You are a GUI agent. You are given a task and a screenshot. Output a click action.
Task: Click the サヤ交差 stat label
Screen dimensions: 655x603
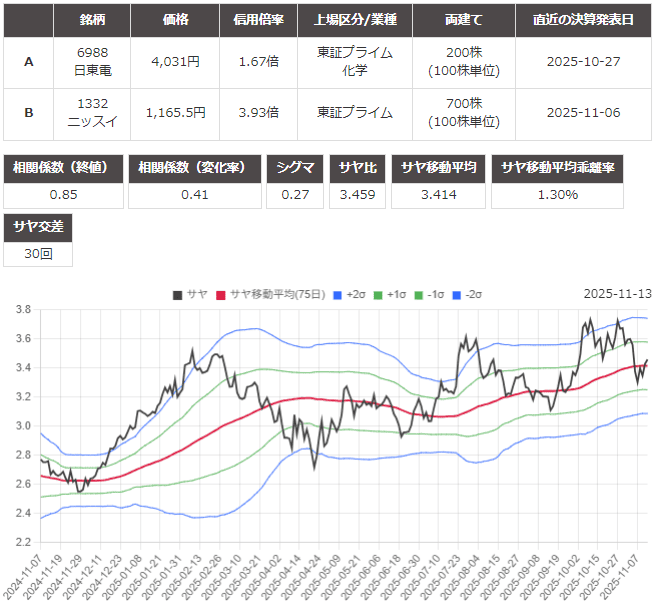[x=38, y=227]
